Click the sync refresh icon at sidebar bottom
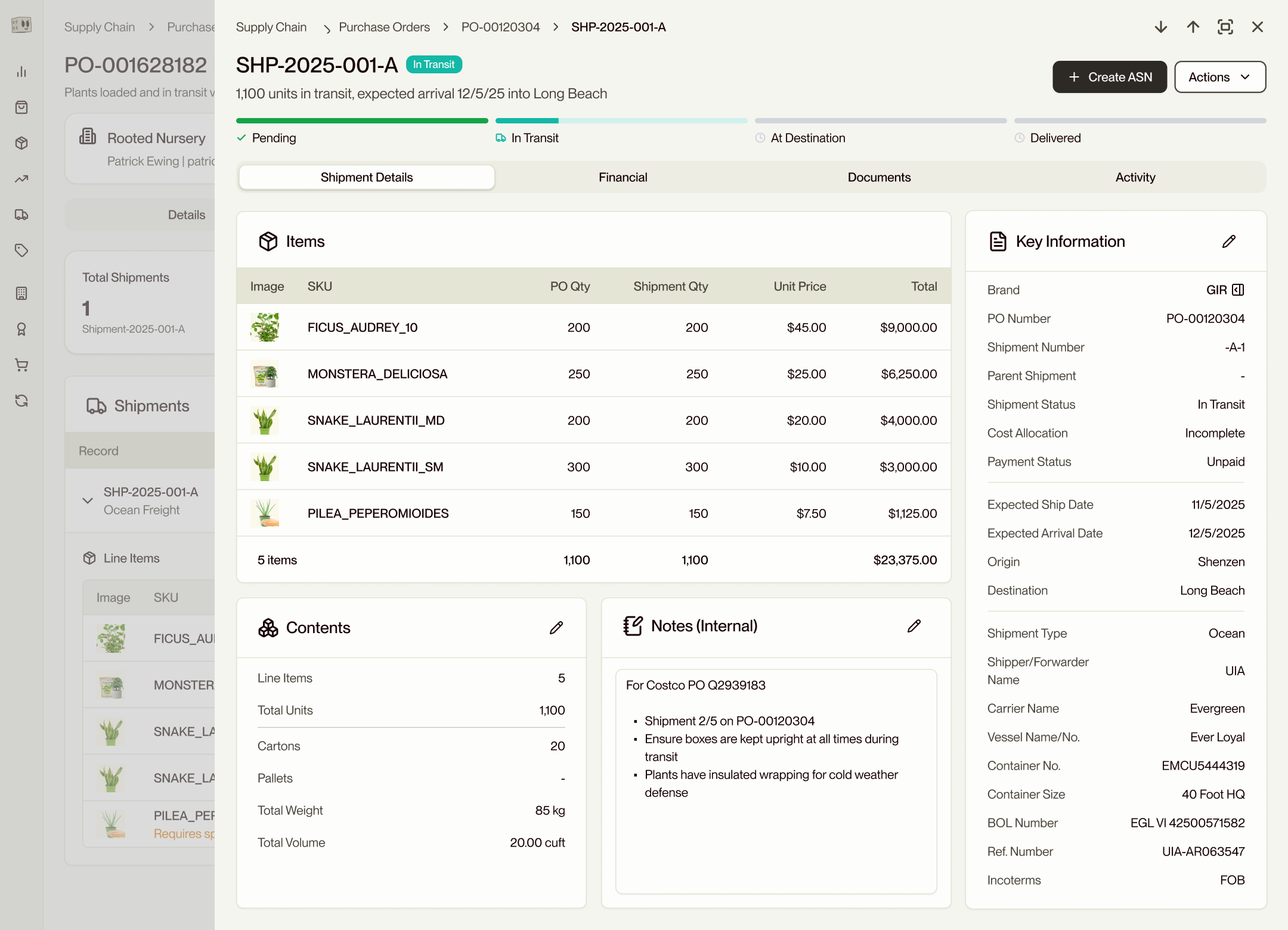The width and height of the screenshot is (1288, 930). click(x=21, y=401)
